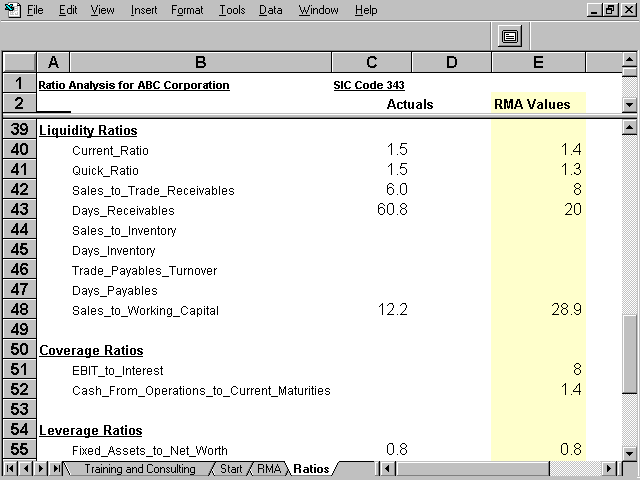This screenshot has height=480, width=640.
Task: Switch to Training and Consulting sheet
Action: 140,469
